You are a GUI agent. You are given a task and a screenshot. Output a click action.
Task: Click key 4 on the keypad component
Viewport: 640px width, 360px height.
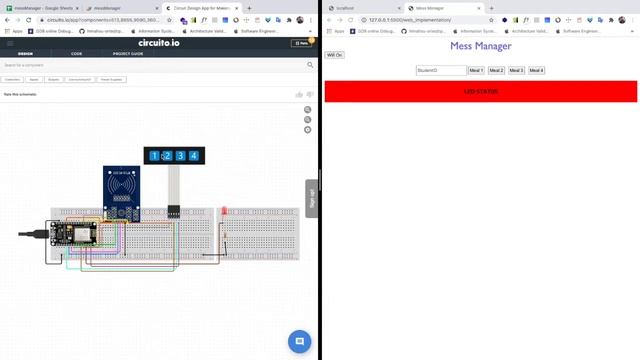point(193,156)
